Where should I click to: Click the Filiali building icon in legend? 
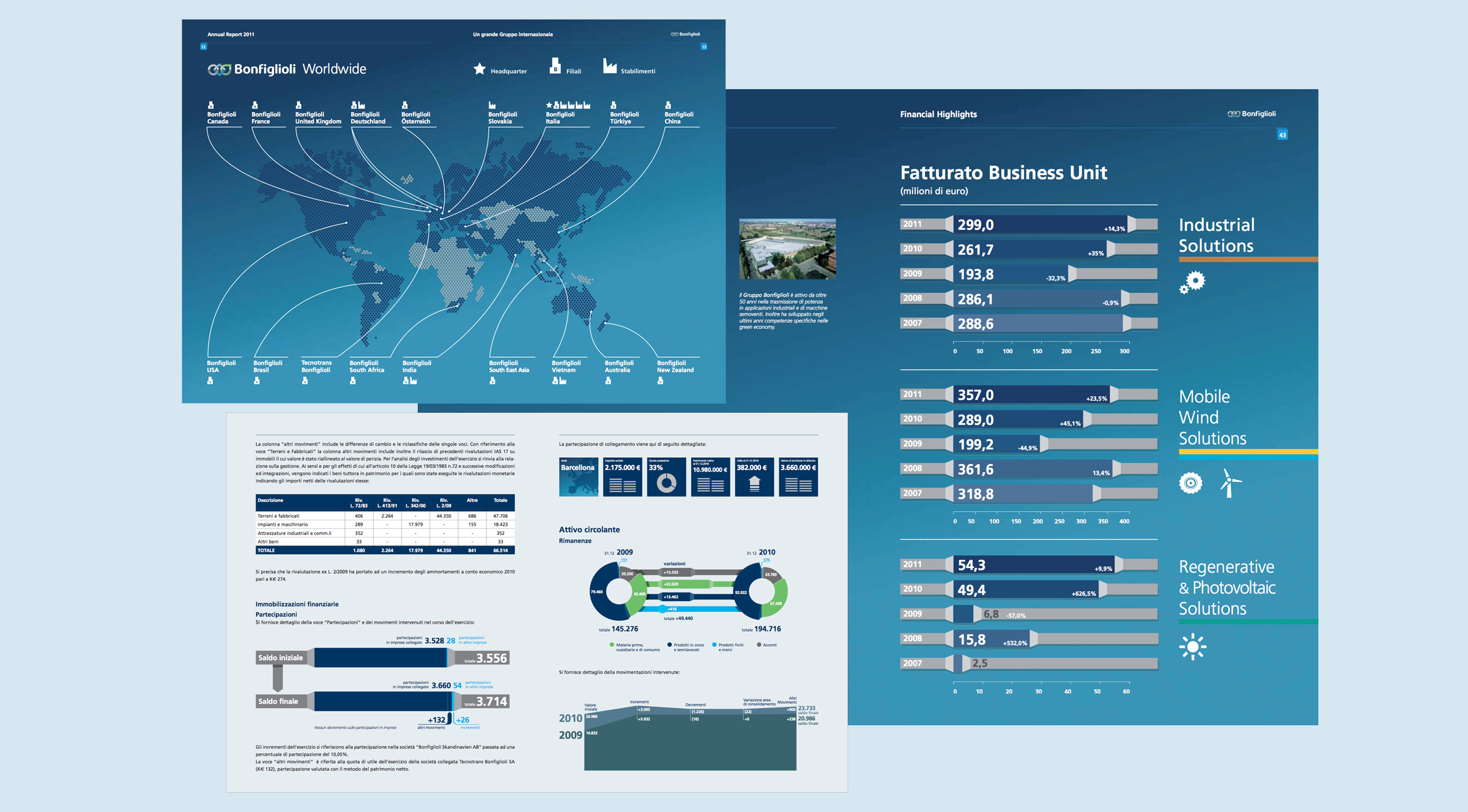point(555,66)
